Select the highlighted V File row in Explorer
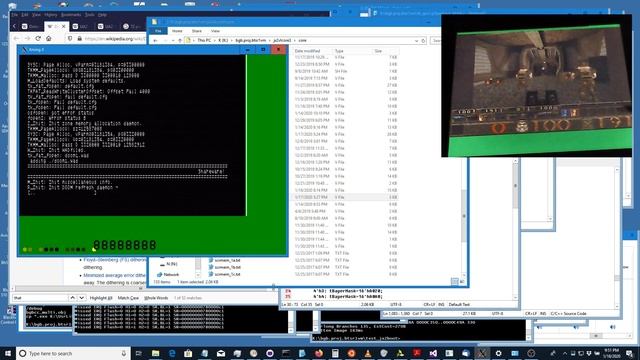 coord(345,197)
